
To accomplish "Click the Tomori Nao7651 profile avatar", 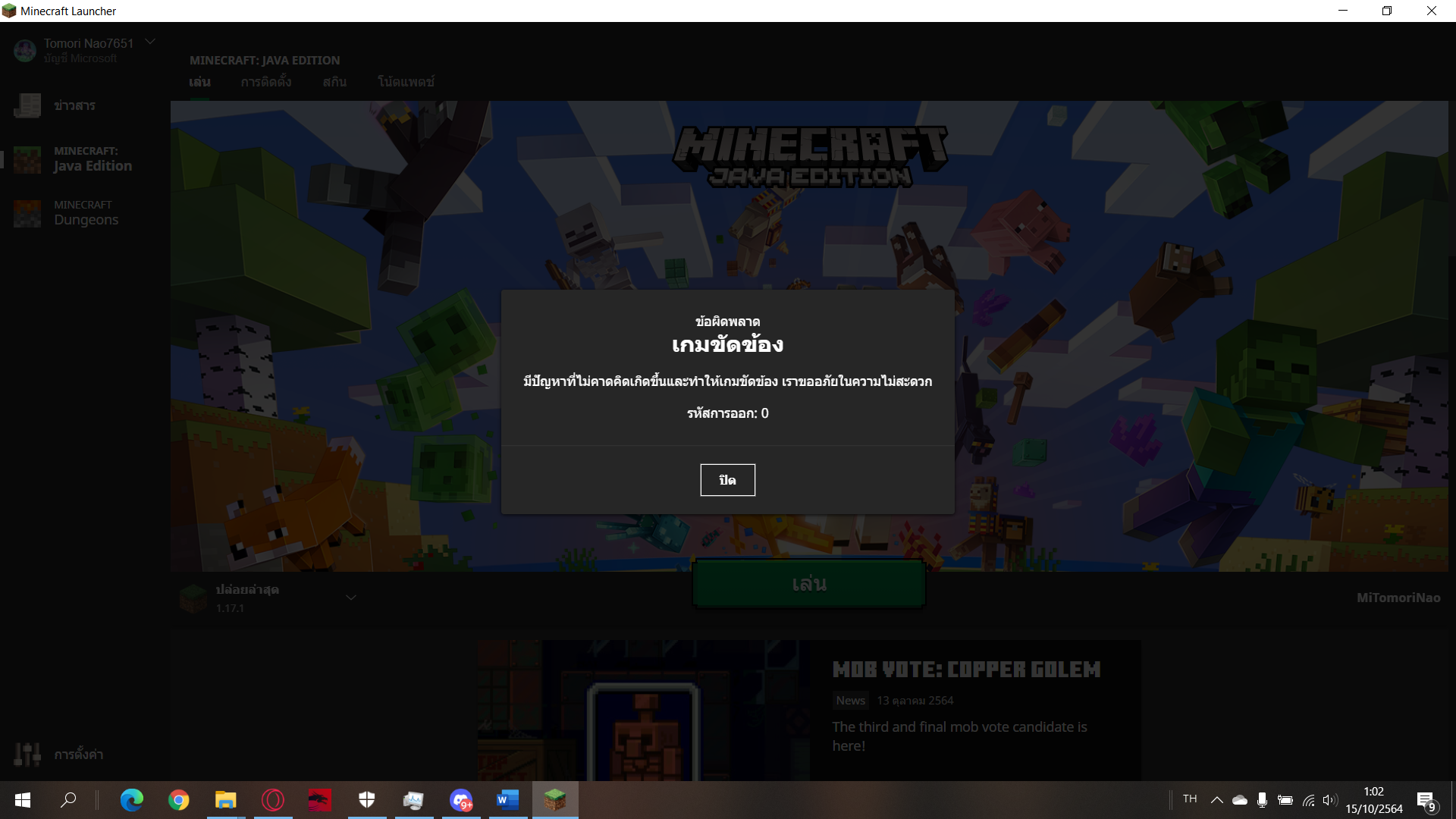I will point(25,51).
